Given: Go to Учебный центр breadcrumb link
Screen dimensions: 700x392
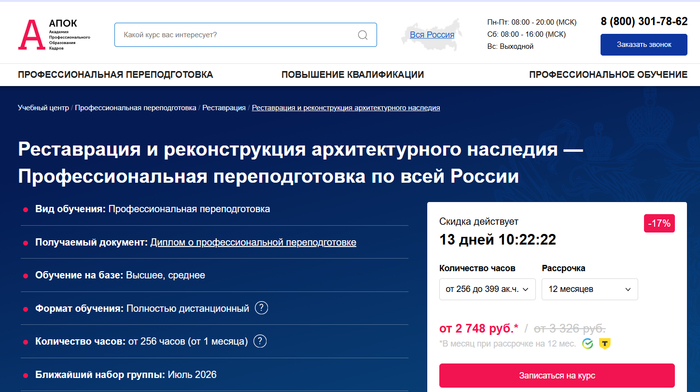Looking at the screenshot, I should (x=43, y=108).
